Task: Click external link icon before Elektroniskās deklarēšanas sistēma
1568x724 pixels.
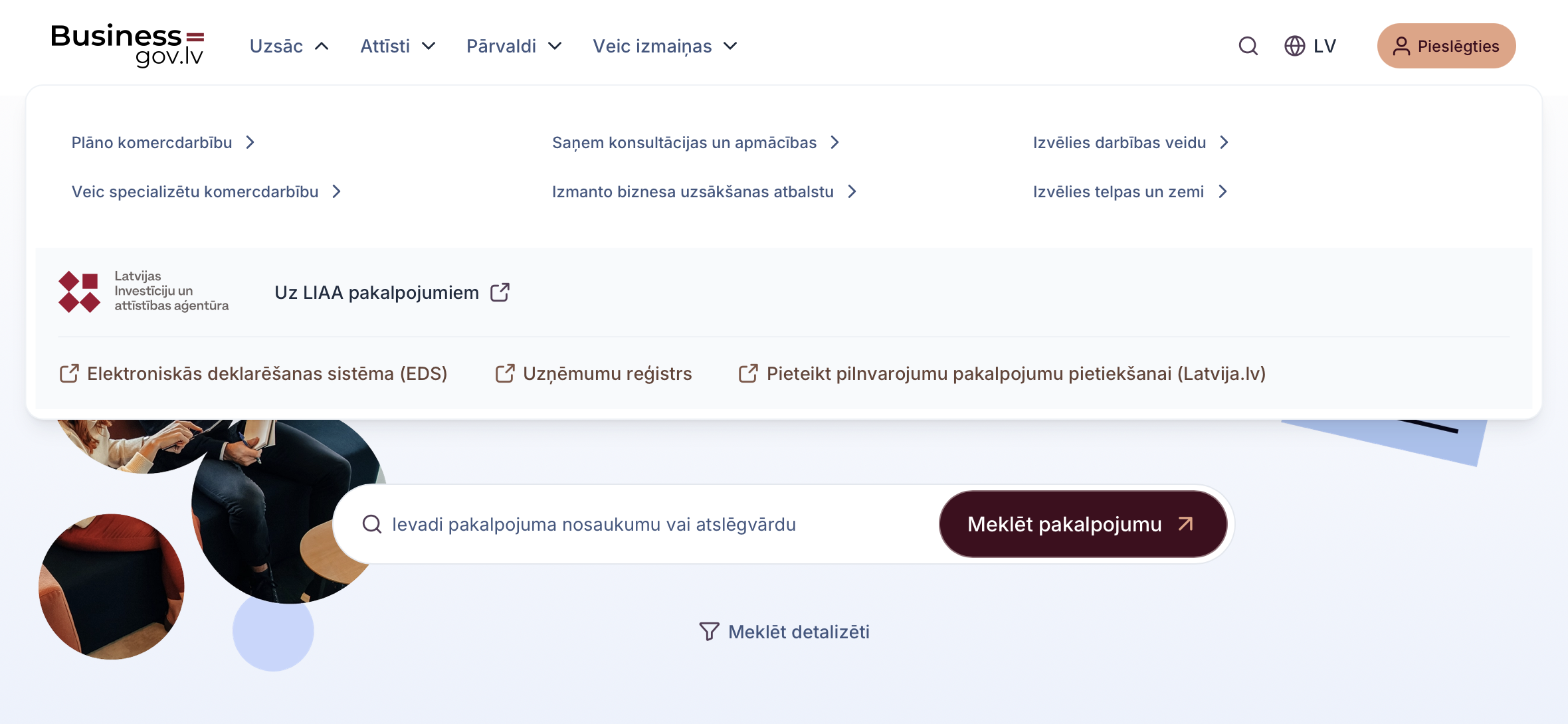Action: click(69, 374)
